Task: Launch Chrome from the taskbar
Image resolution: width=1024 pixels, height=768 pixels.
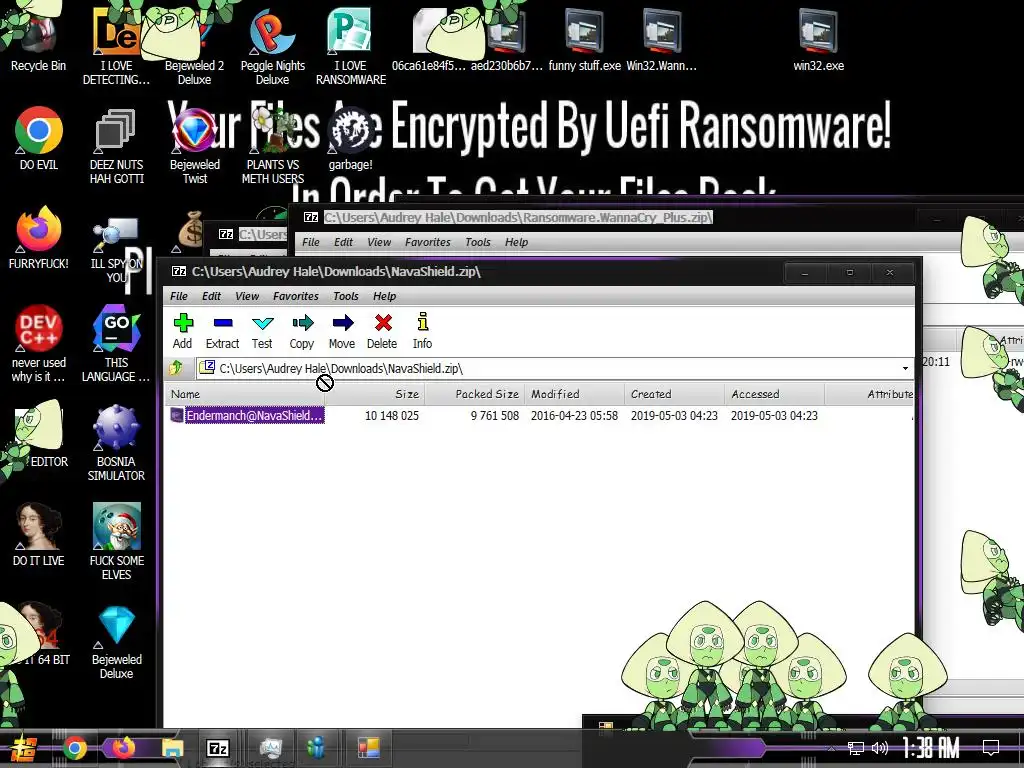Action: pyautogui.click(x=74, y=748)
